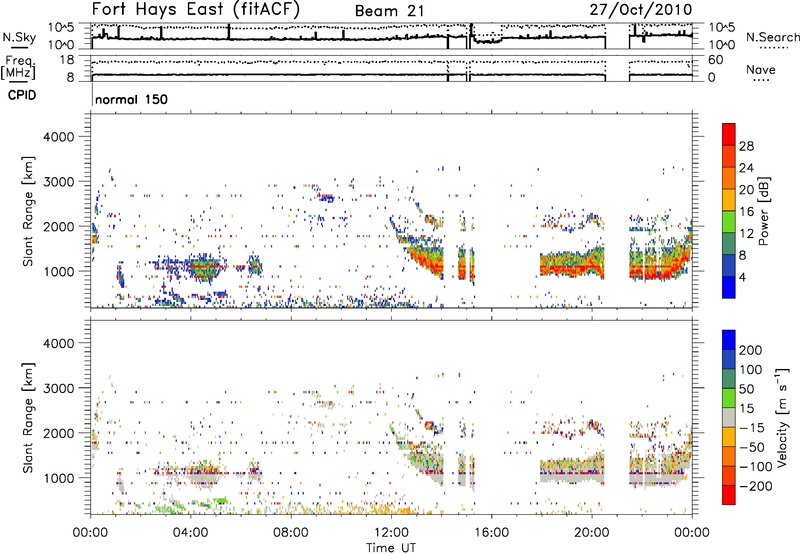Click the '200' label on Velocity colorbar
The height and width of the screenshot is (554, 800).
coord(751,350)
